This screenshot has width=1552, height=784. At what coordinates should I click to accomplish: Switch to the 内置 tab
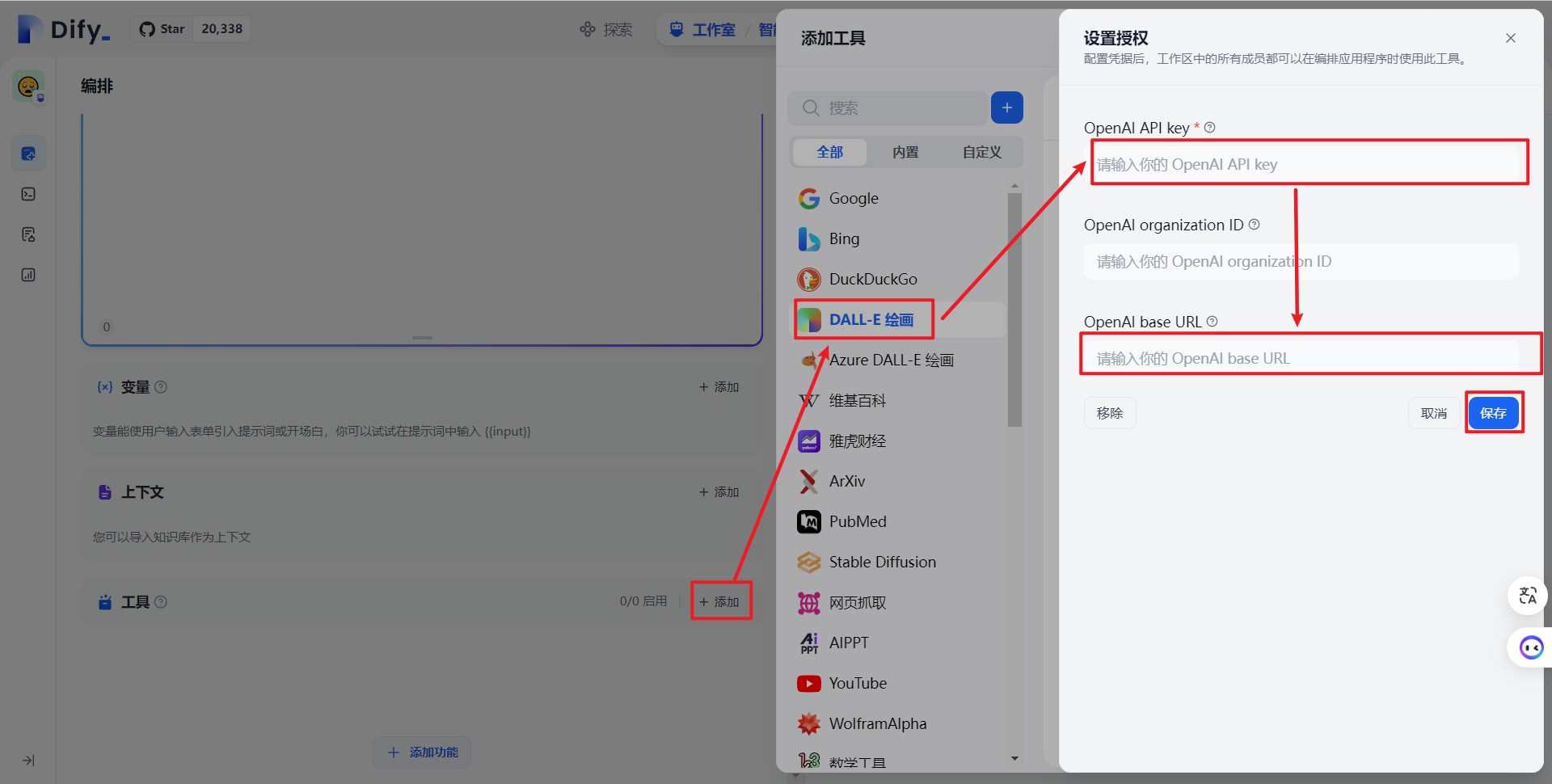[905, 152]
